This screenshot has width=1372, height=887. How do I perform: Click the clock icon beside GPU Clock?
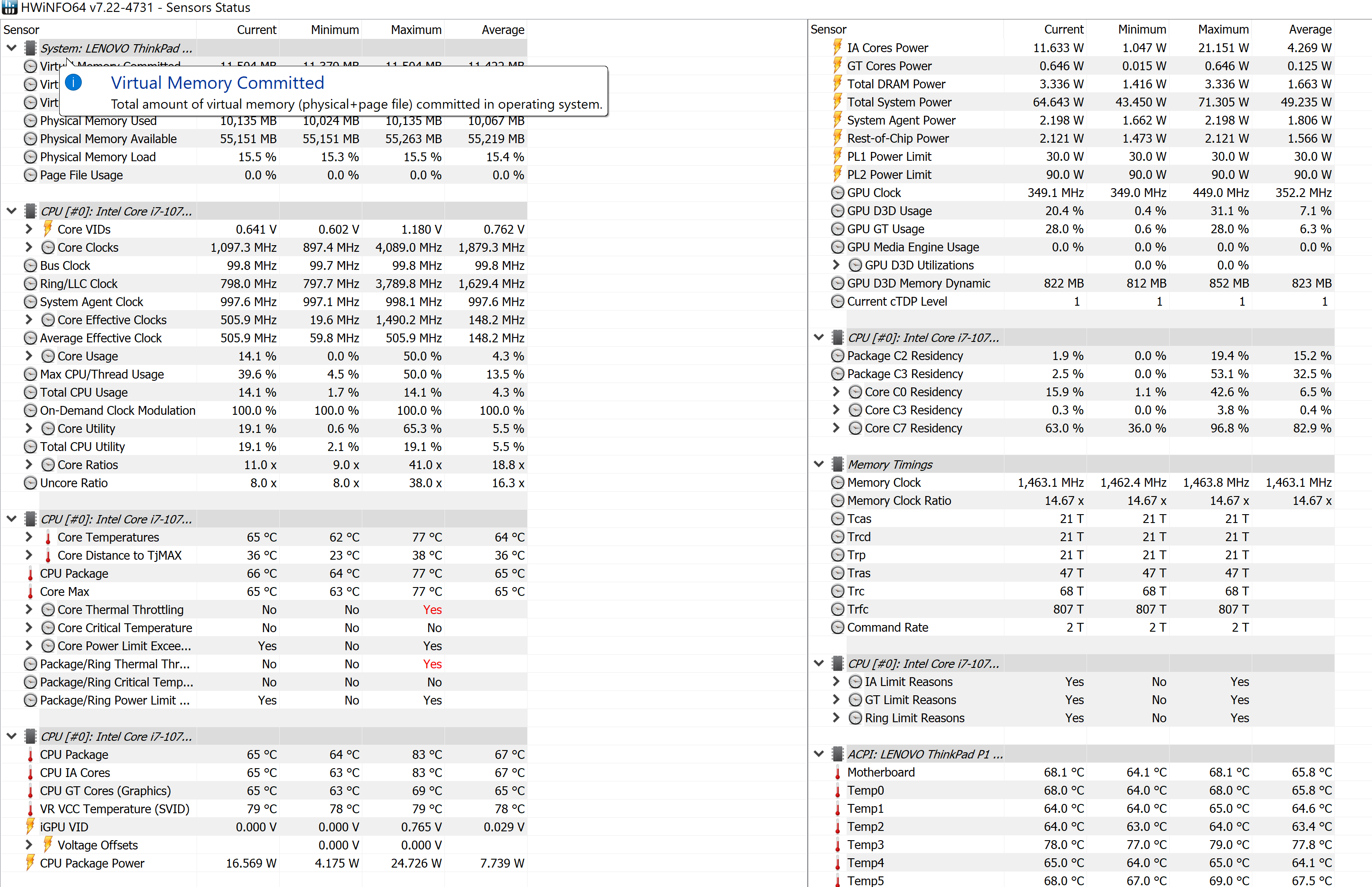click(x=837, y=193)
